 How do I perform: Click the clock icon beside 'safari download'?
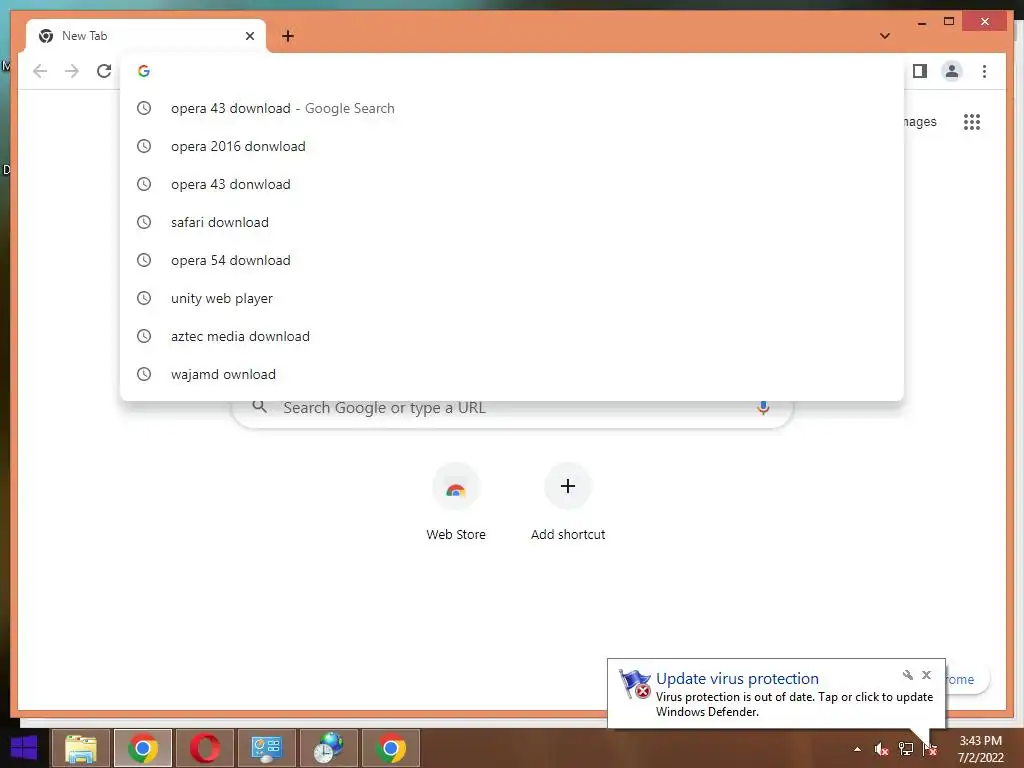click(x=144, y=222)
